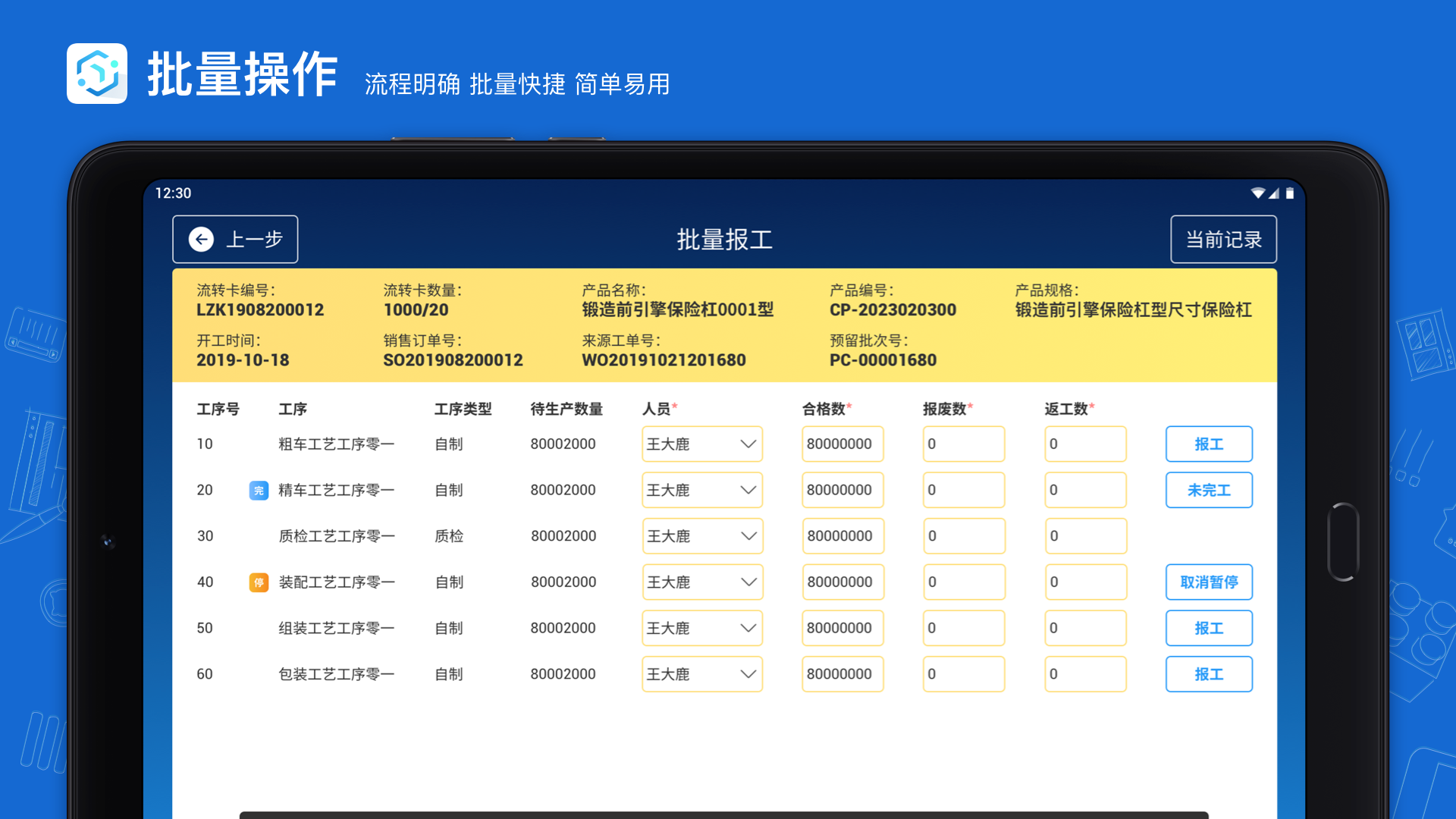
Task: Click the 报废数 field for 工序号 50
Action: (964, 628)
